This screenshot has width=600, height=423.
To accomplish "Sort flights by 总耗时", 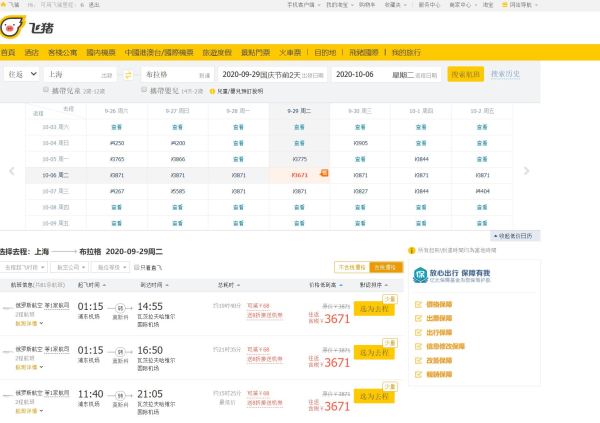I will click(229, 285).
